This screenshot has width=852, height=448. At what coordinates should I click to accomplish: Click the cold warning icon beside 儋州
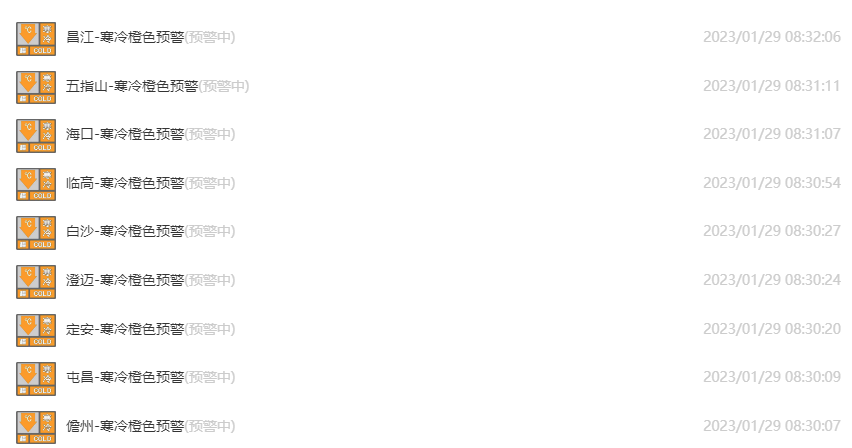pyautogui.click(x=36, y=427)
